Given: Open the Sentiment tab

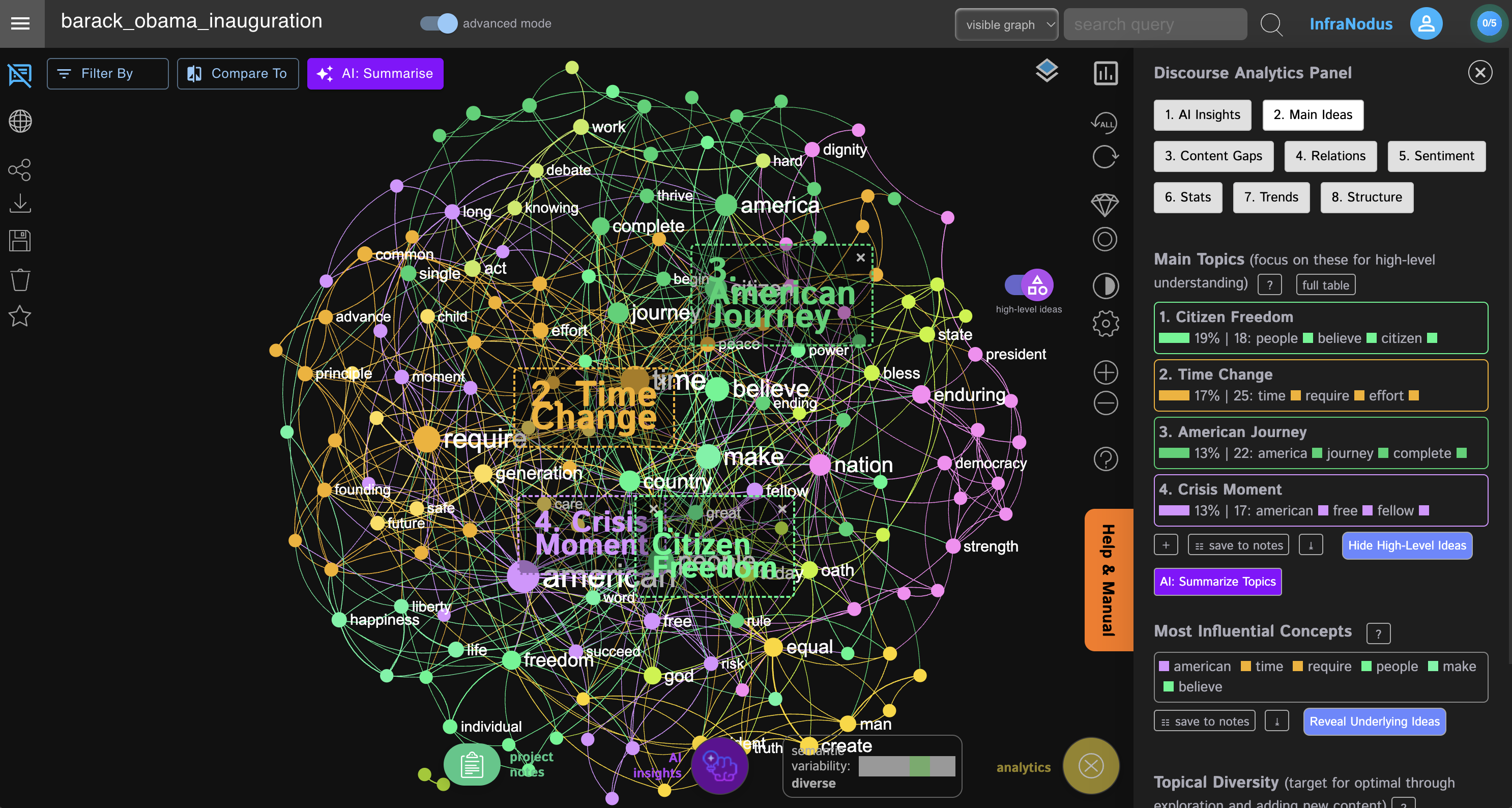Looking at the screenshot, I should point(1436,156).
